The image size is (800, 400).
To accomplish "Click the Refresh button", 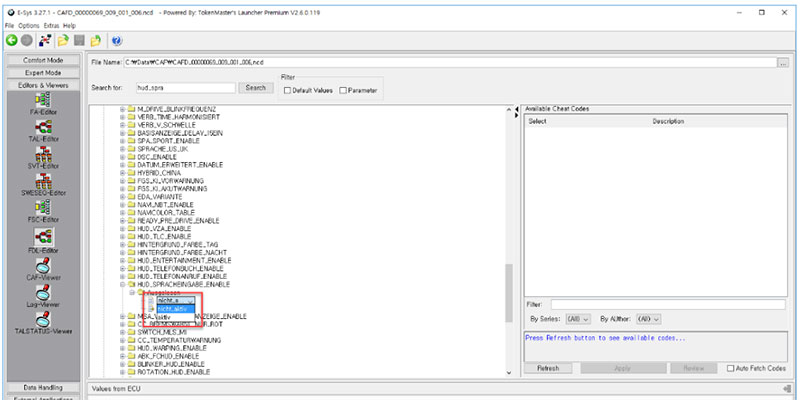I will 548,368.
